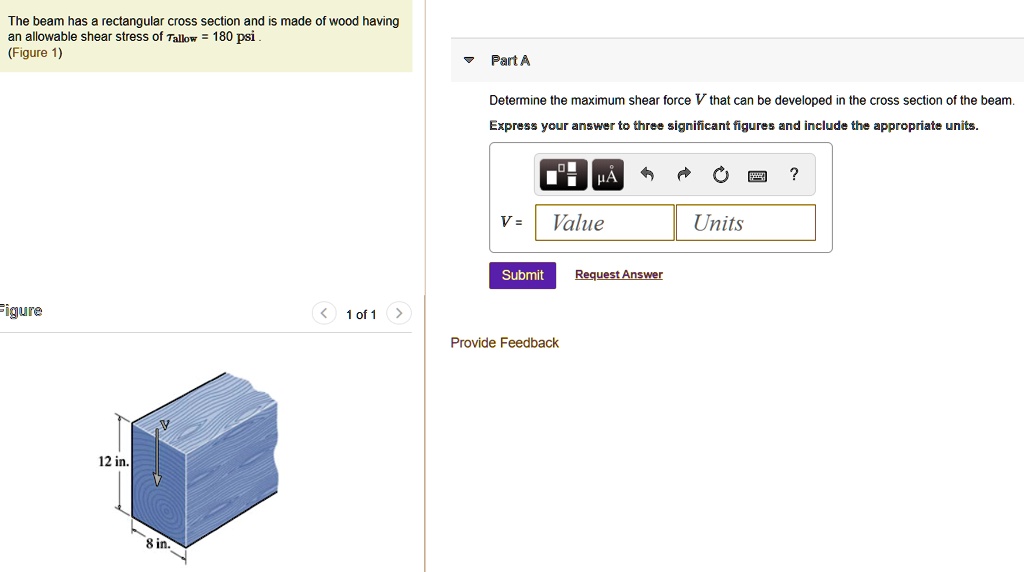
Task: Open the templates fraction icon
Action: 563,174
